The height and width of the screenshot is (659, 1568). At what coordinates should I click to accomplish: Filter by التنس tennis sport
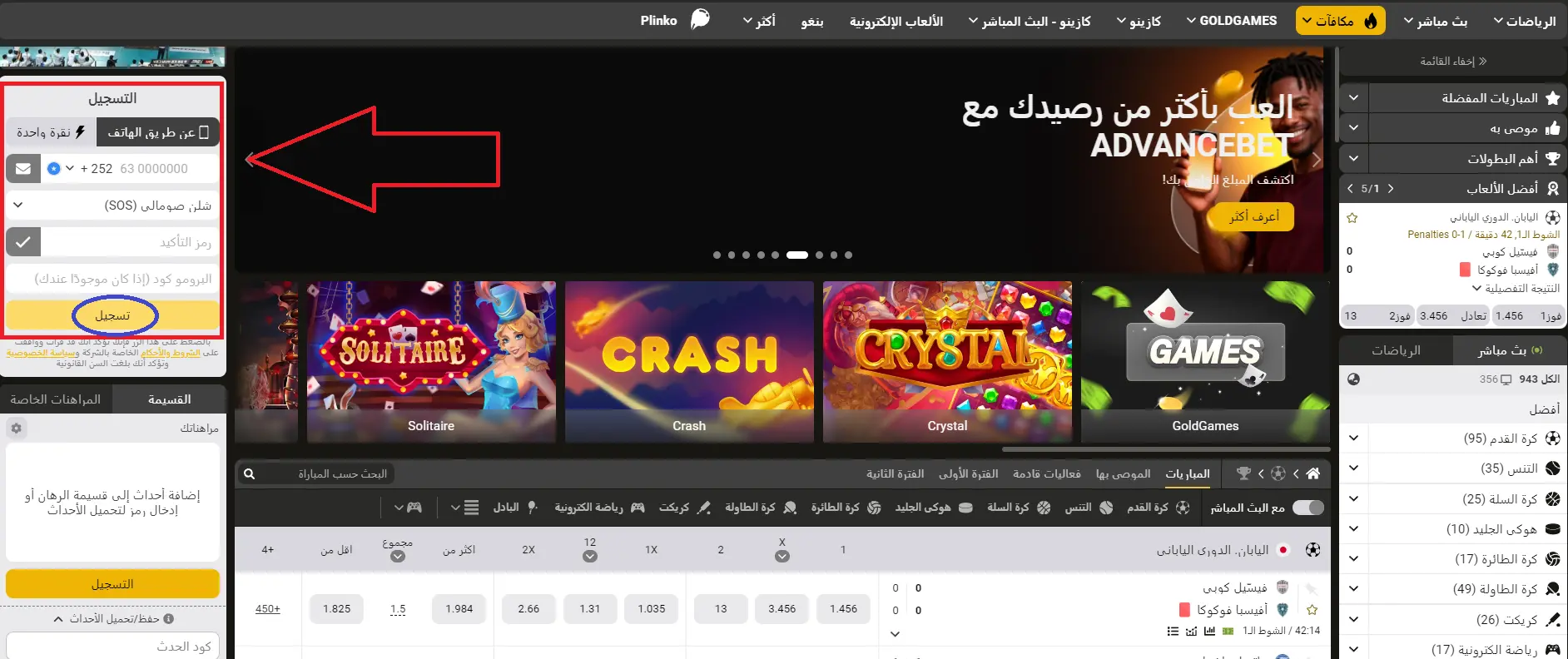(x=1089, y=508)
